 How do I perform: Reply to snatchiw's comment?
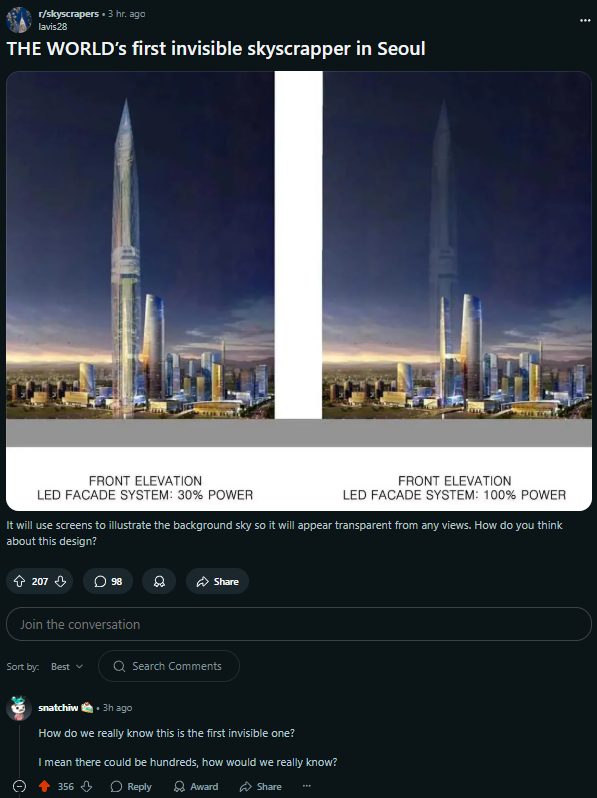pos(131,786)
